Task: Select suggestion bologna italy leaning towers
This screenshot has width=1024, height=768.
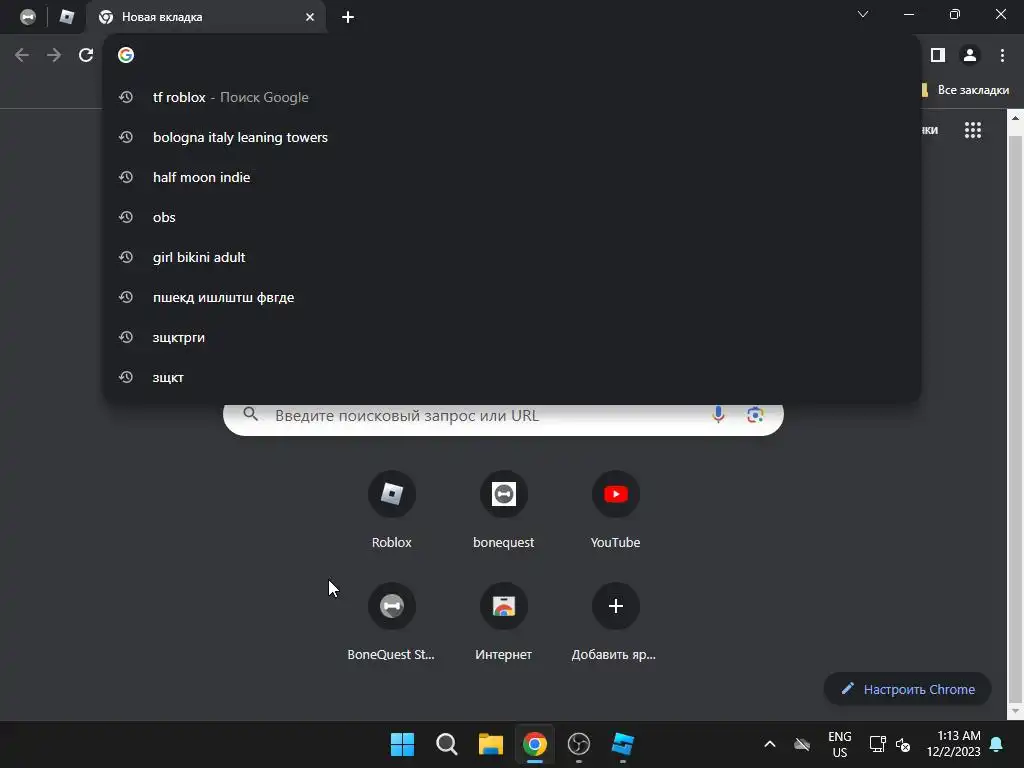Action: click(512, 137)
